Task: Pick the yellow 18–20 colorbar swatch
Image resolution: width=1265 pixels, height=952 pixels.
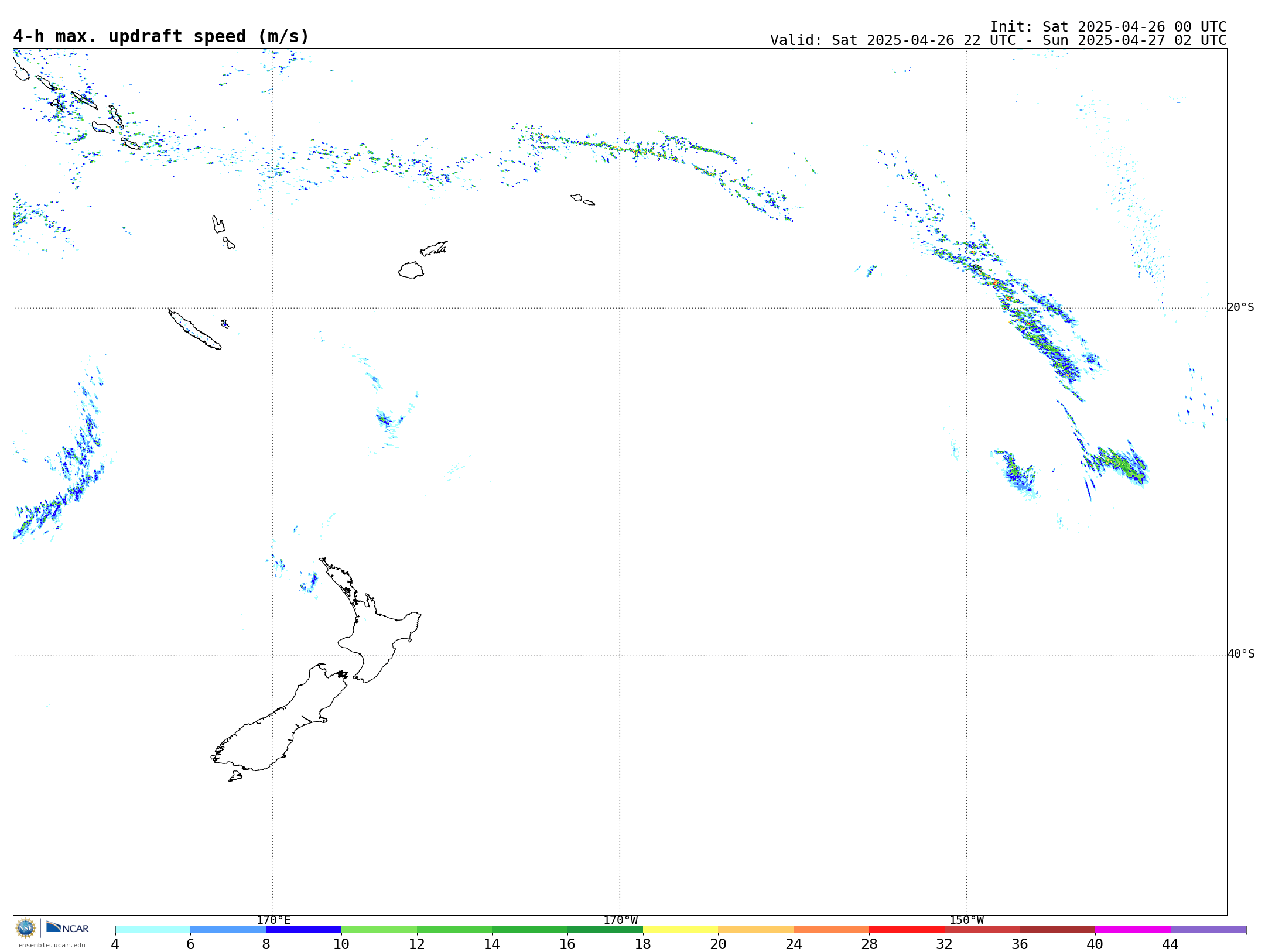Action: 681,929
